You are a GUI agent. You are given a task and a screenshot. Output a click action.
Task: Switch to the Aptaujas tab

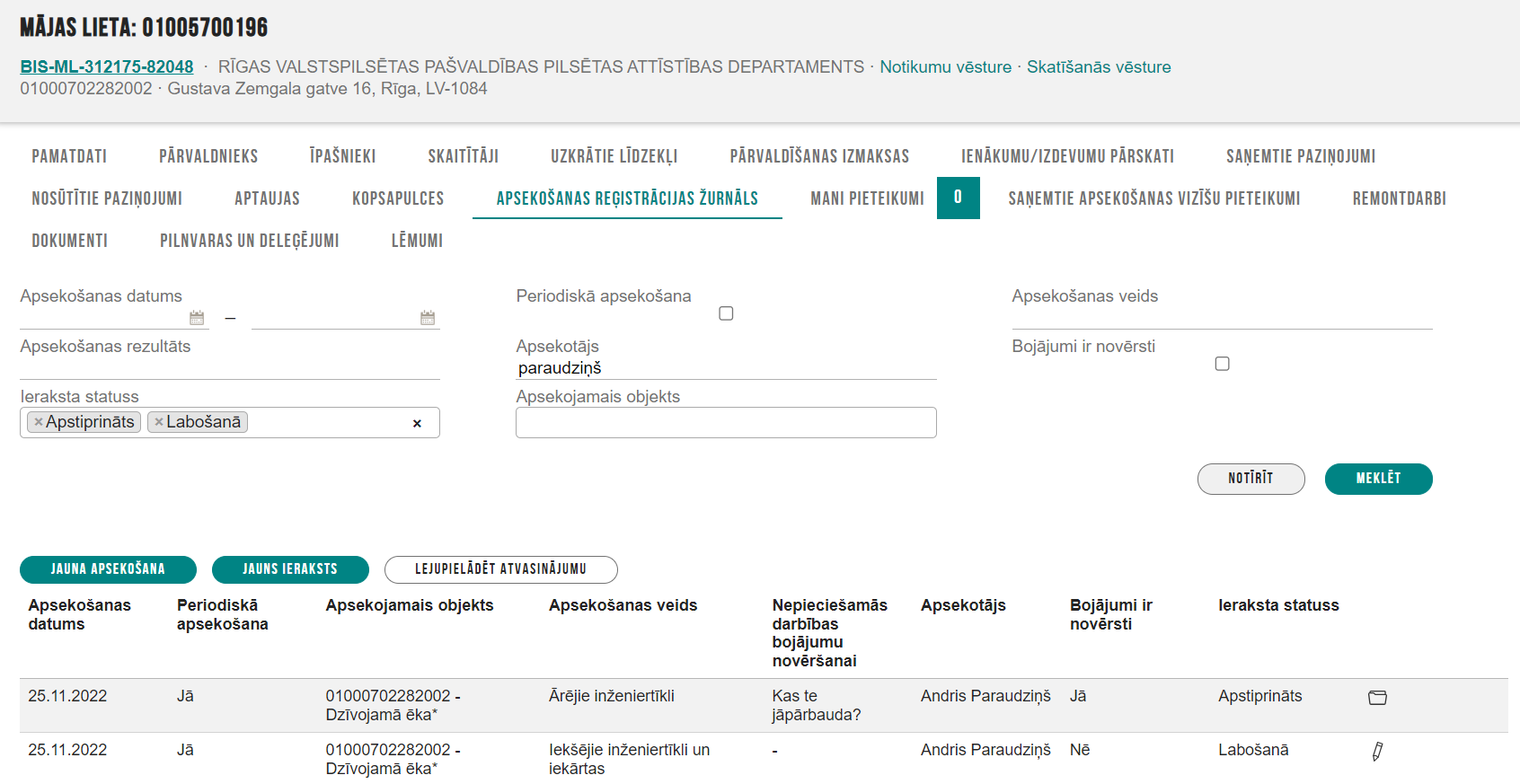point(267,198)
